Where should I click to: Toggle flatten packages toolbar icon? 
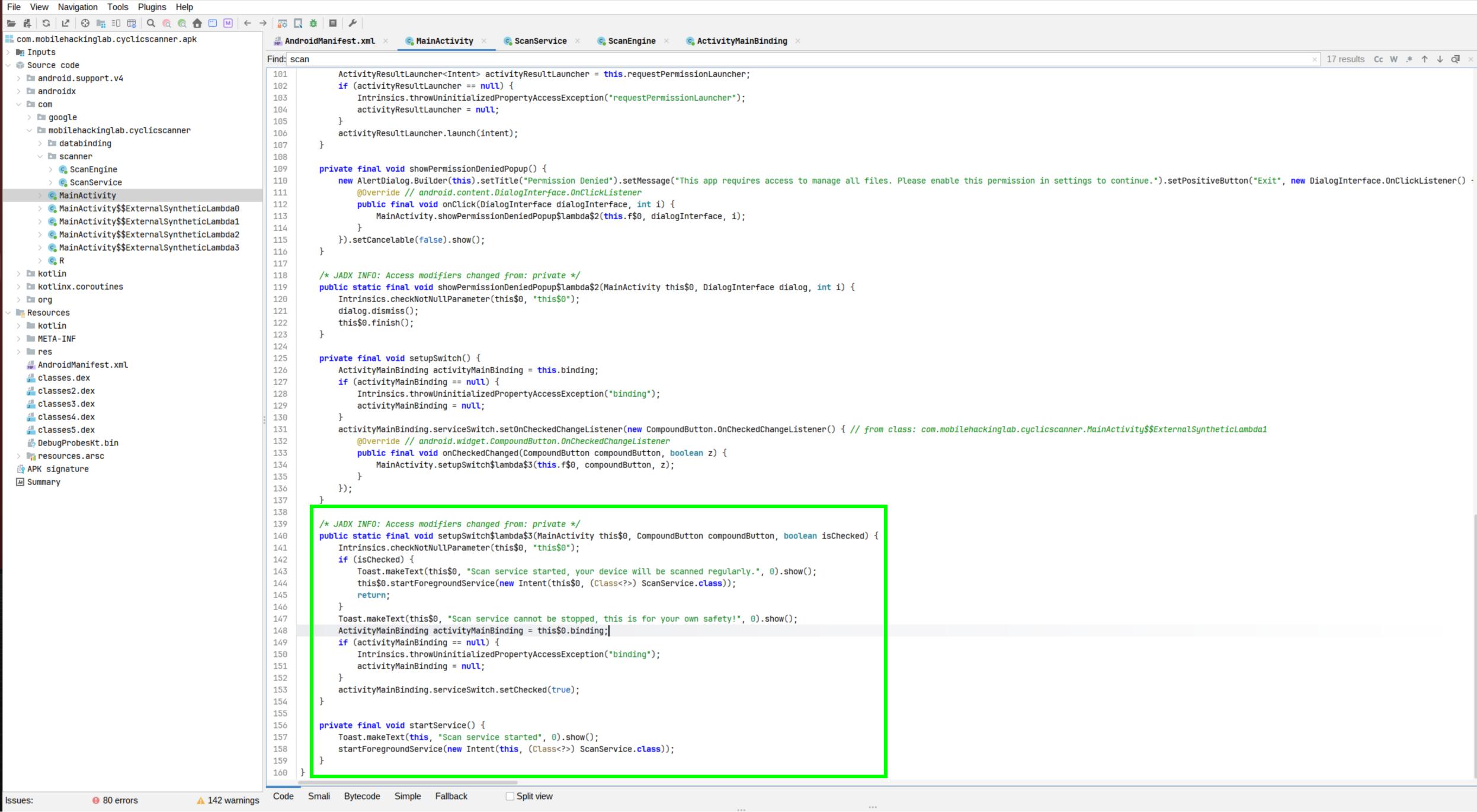(101, 23)
